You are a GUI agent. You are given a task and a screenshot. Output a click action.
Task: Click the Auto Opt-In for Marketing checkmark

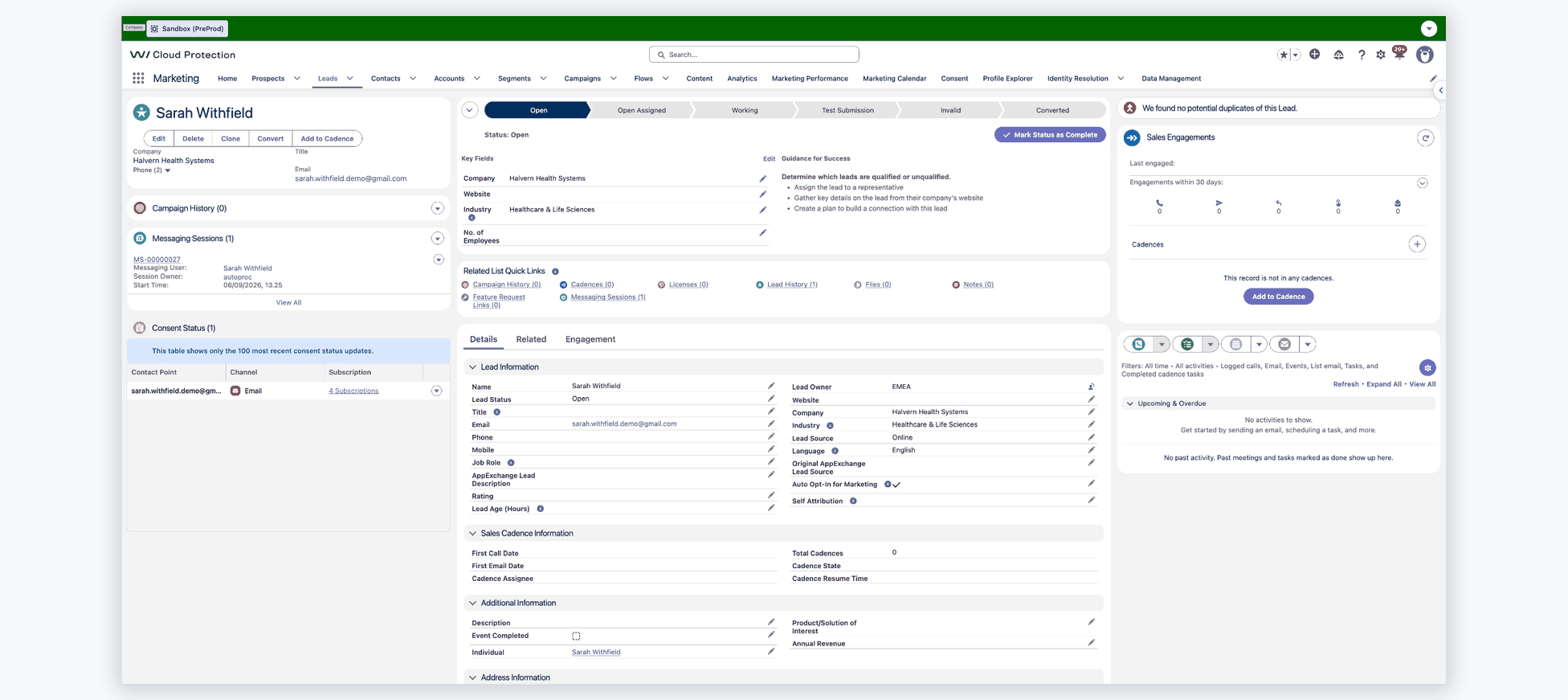896,485
